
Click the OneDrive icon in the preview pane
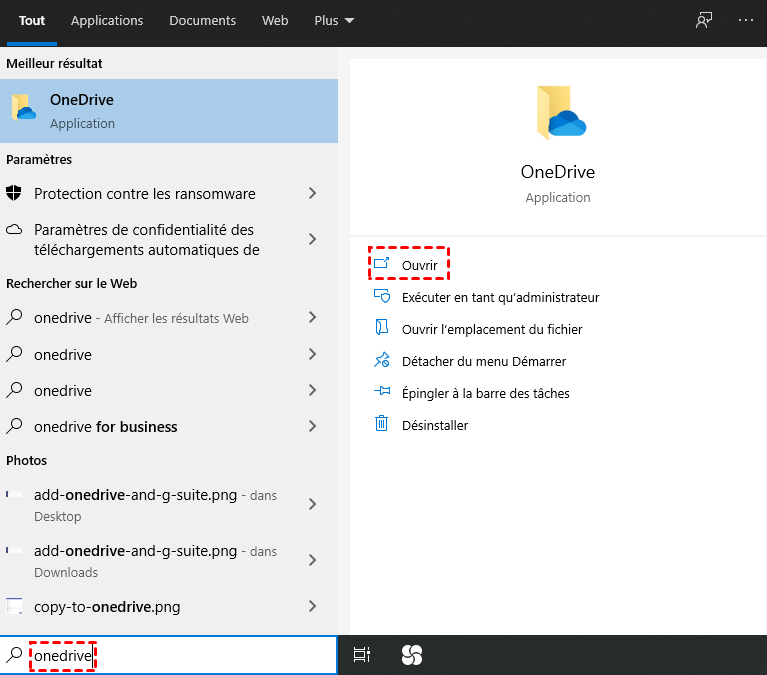tap(560, 112)
